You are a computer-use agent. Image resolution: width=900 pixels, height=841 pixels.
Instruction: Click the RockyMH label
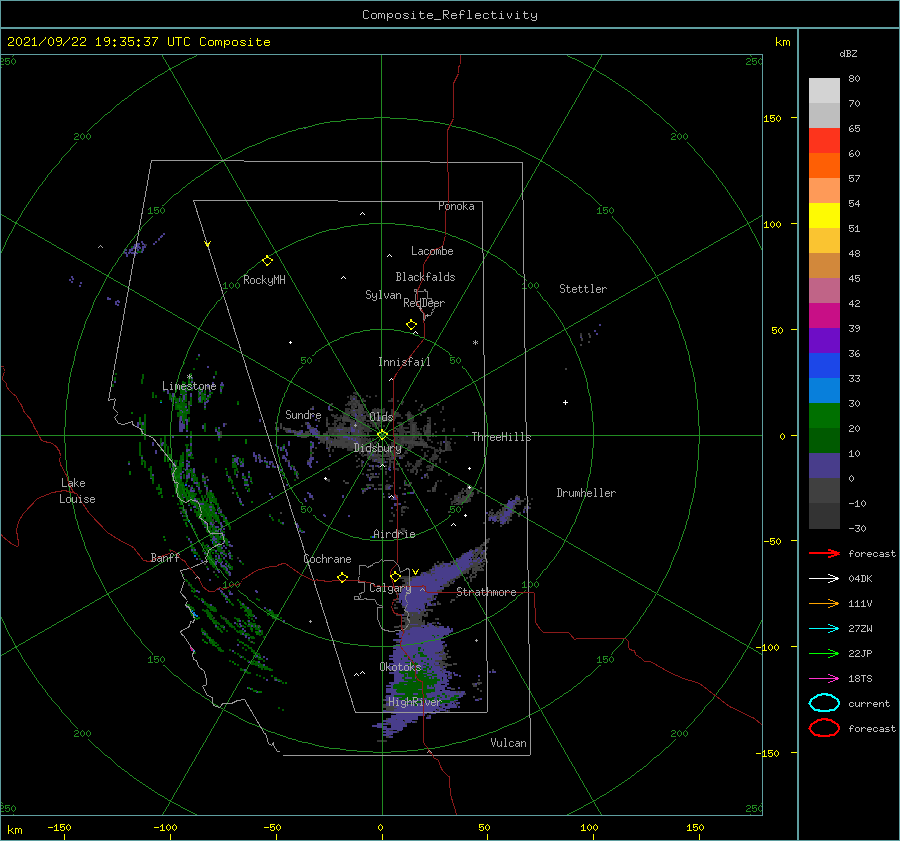[264, 280]
